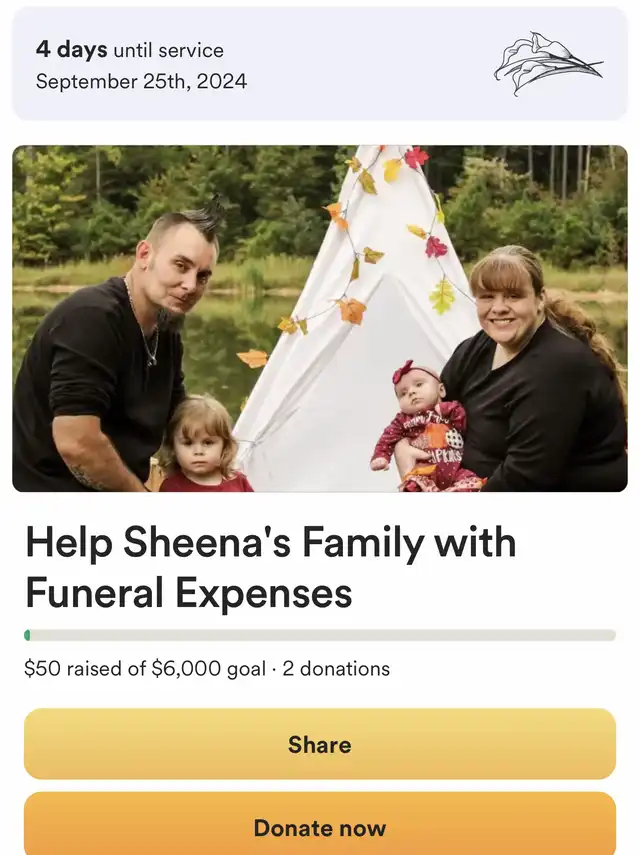Click the pale lavender service countdown banner
This screenshot has height=855, width=640.
[320, 64]
